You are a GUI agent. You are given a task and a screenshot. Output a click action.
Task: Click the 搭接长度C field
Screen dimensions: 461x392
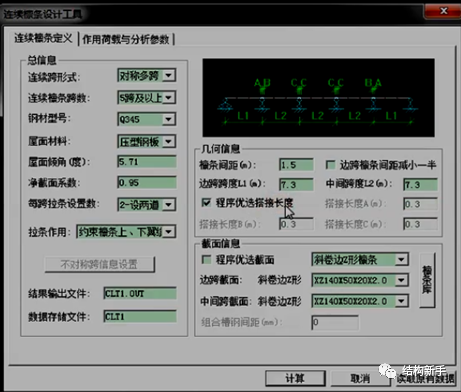tap(420, 224)
